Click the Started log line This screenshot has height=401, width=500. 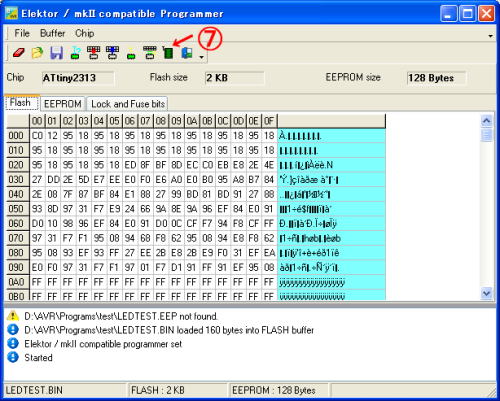38,358
